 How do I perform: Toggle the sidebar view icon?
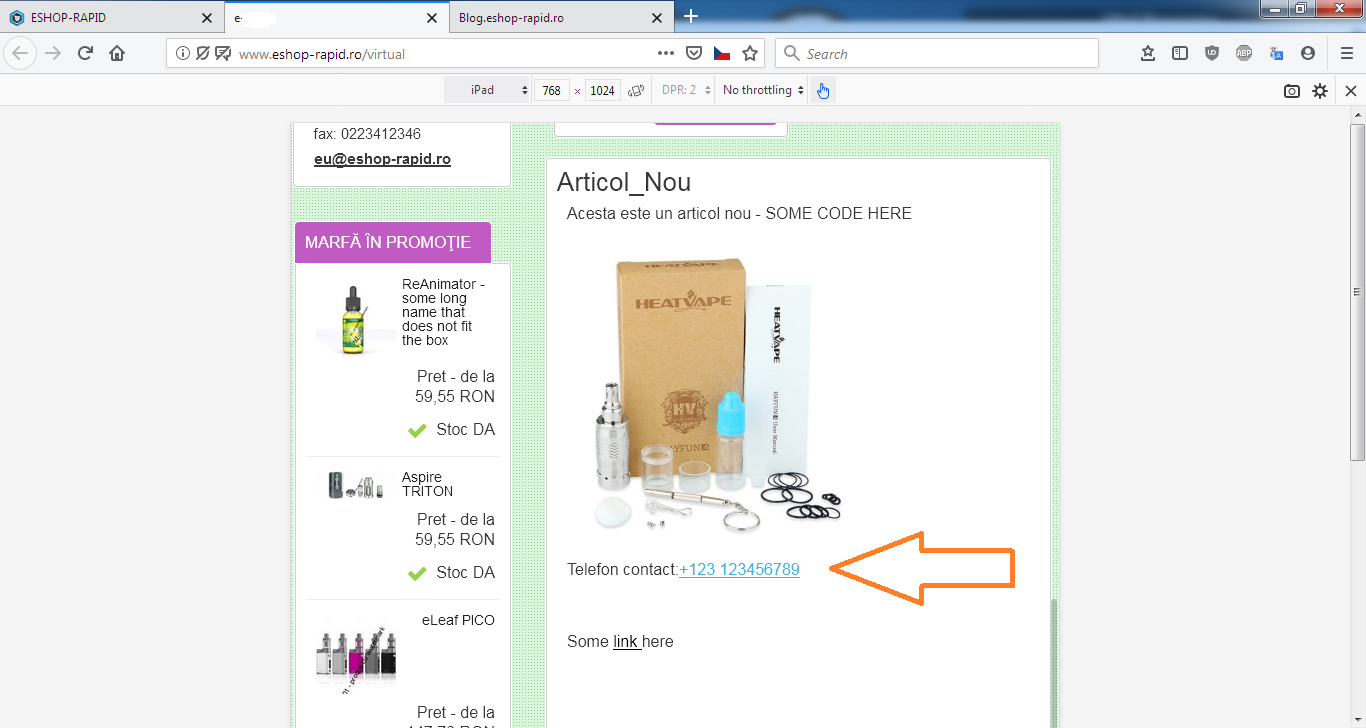coord(1180,54)
